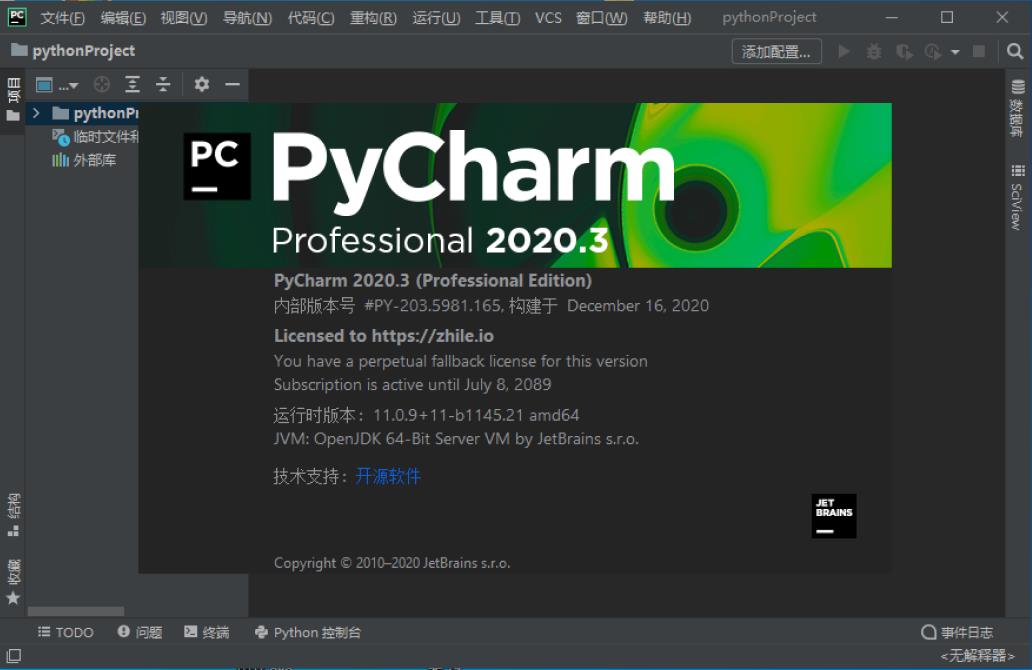Click the Expand All icon
The image size is (1032, 670).
pos(132,84)
